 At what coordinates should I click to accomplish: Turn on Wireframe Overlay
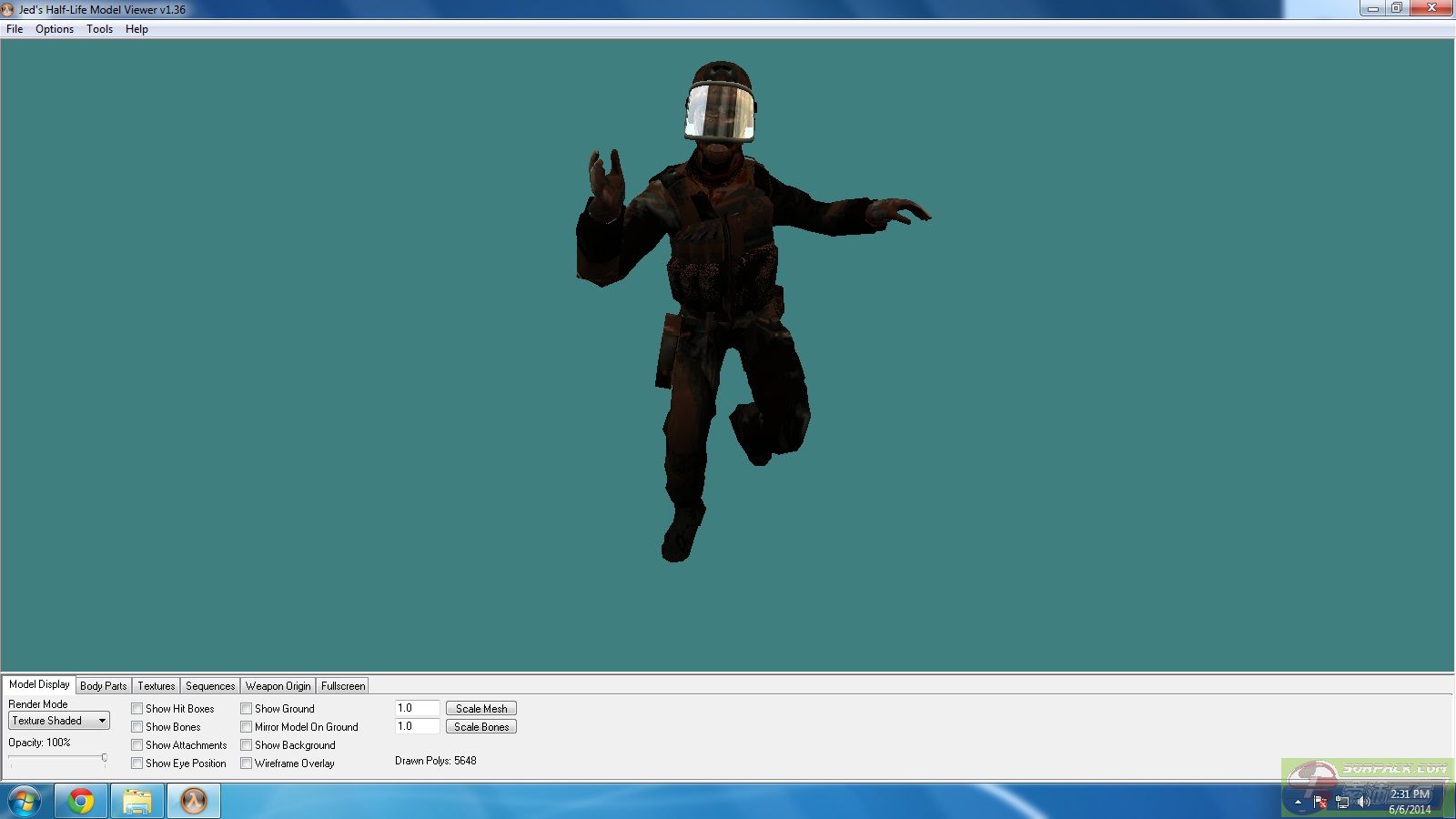[247, 763]
